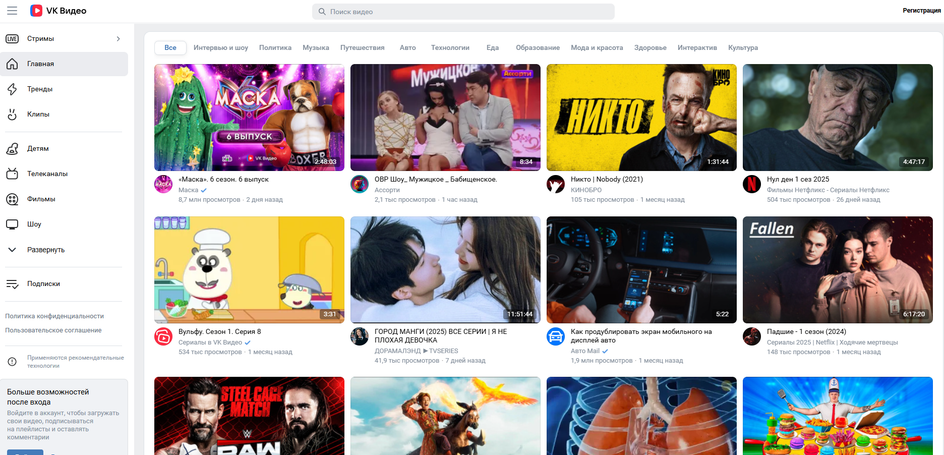The width and height of the screenshot is (944, 455).
Task: Open the channel avatar beside Падшие
Action: click(x=752, y=336)
